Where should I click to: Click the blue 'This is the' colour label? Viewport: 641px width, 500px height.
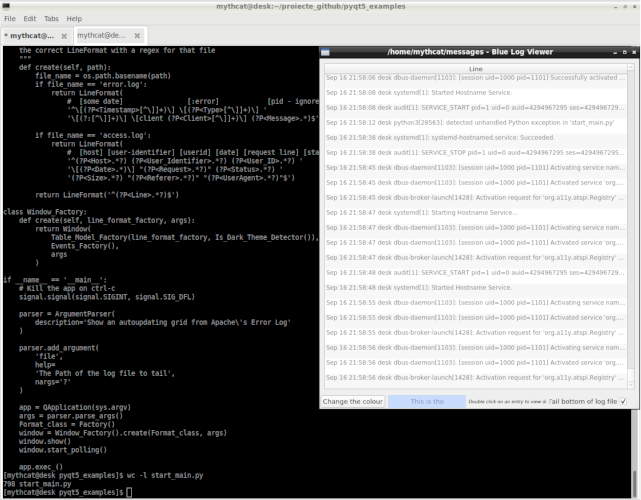coord(427,401)
